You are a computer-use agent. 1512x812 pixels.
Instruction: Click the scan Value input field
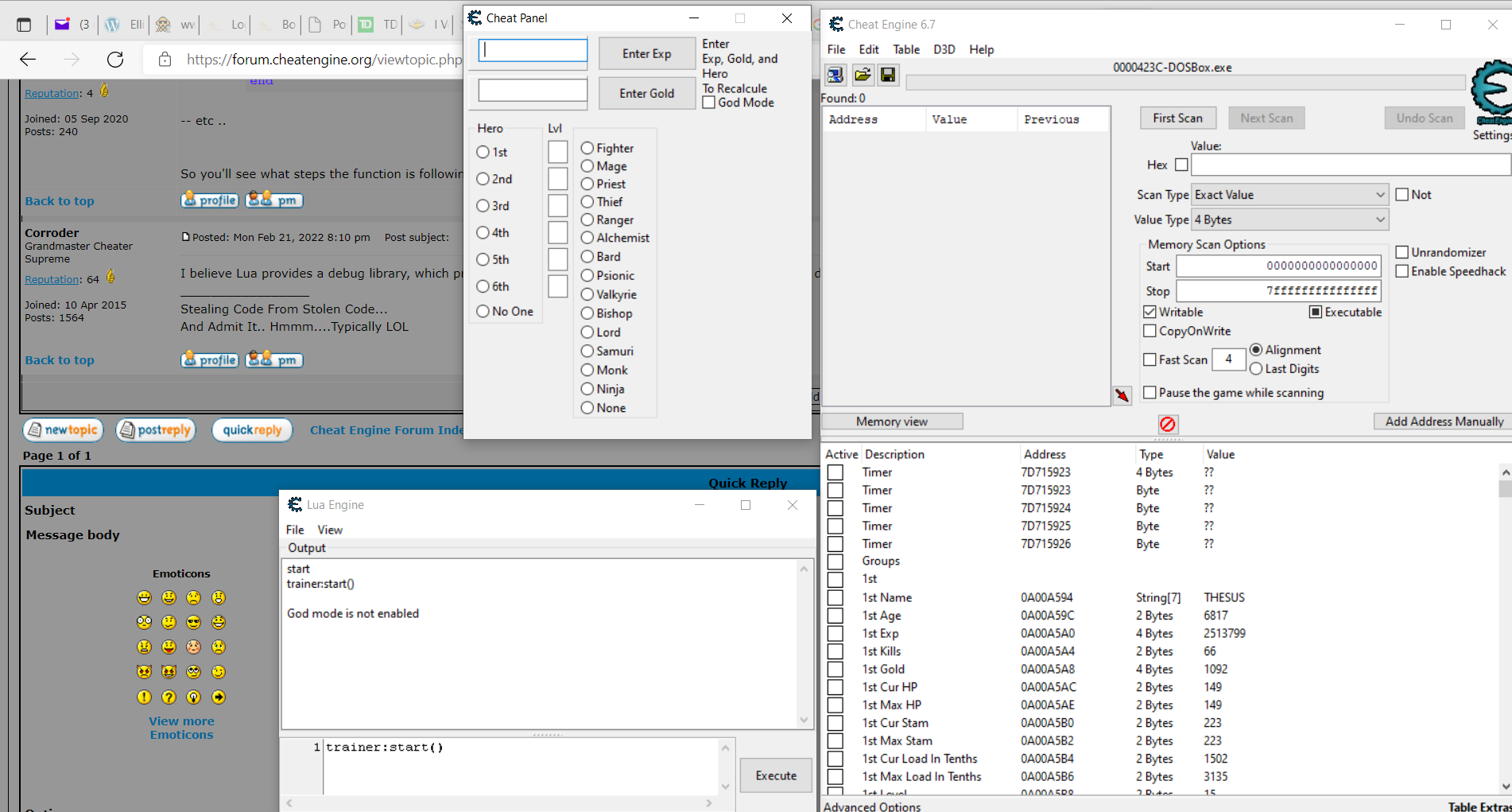1349,165
